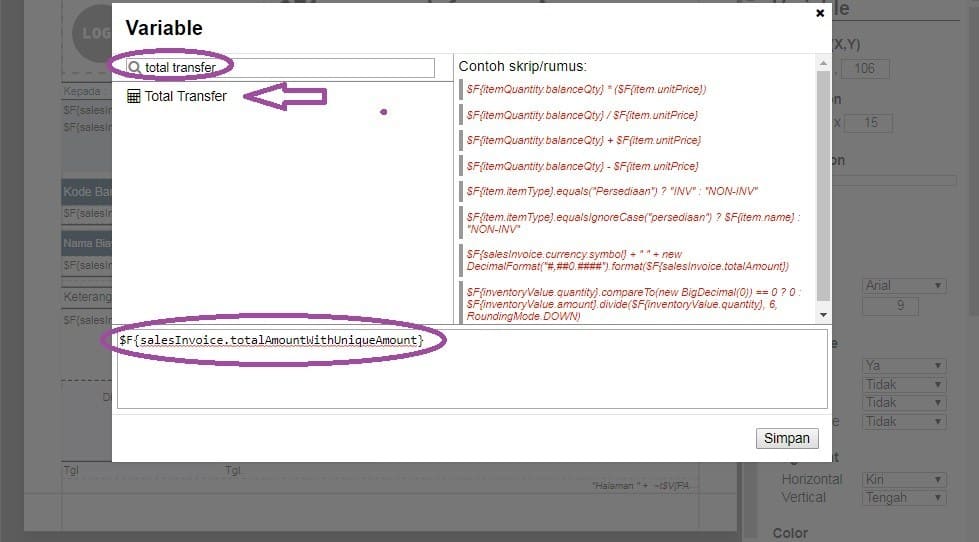This screenshot has height=542, width=979.
Task: Click the table icon beside Total Transfer
Action: coord(133,96)
